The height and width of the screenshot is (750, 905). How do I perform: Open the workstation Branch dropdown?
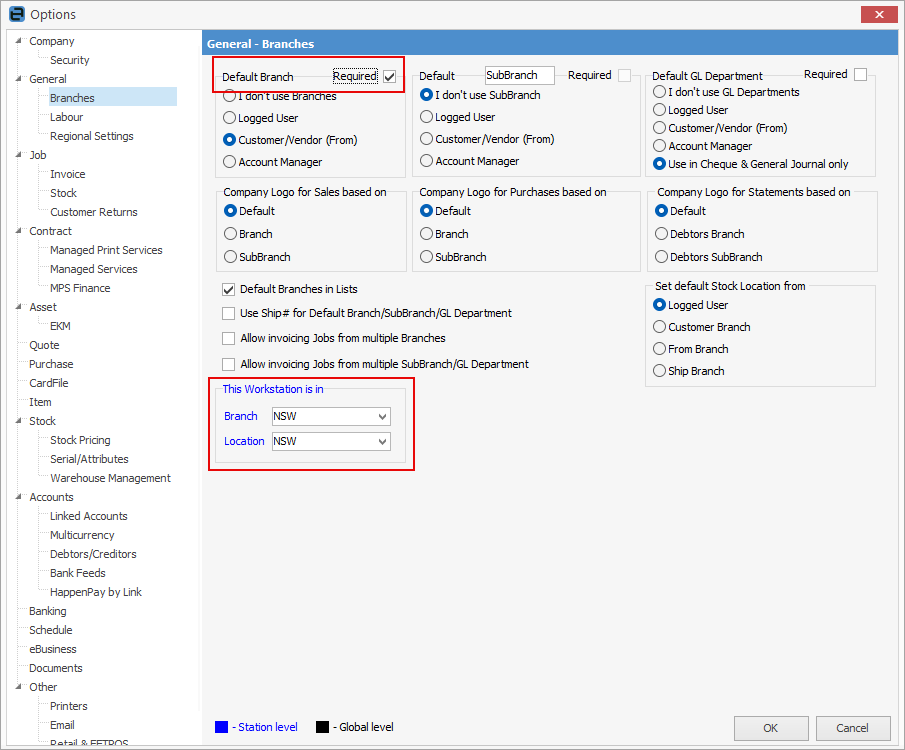[x=382, y=416]
